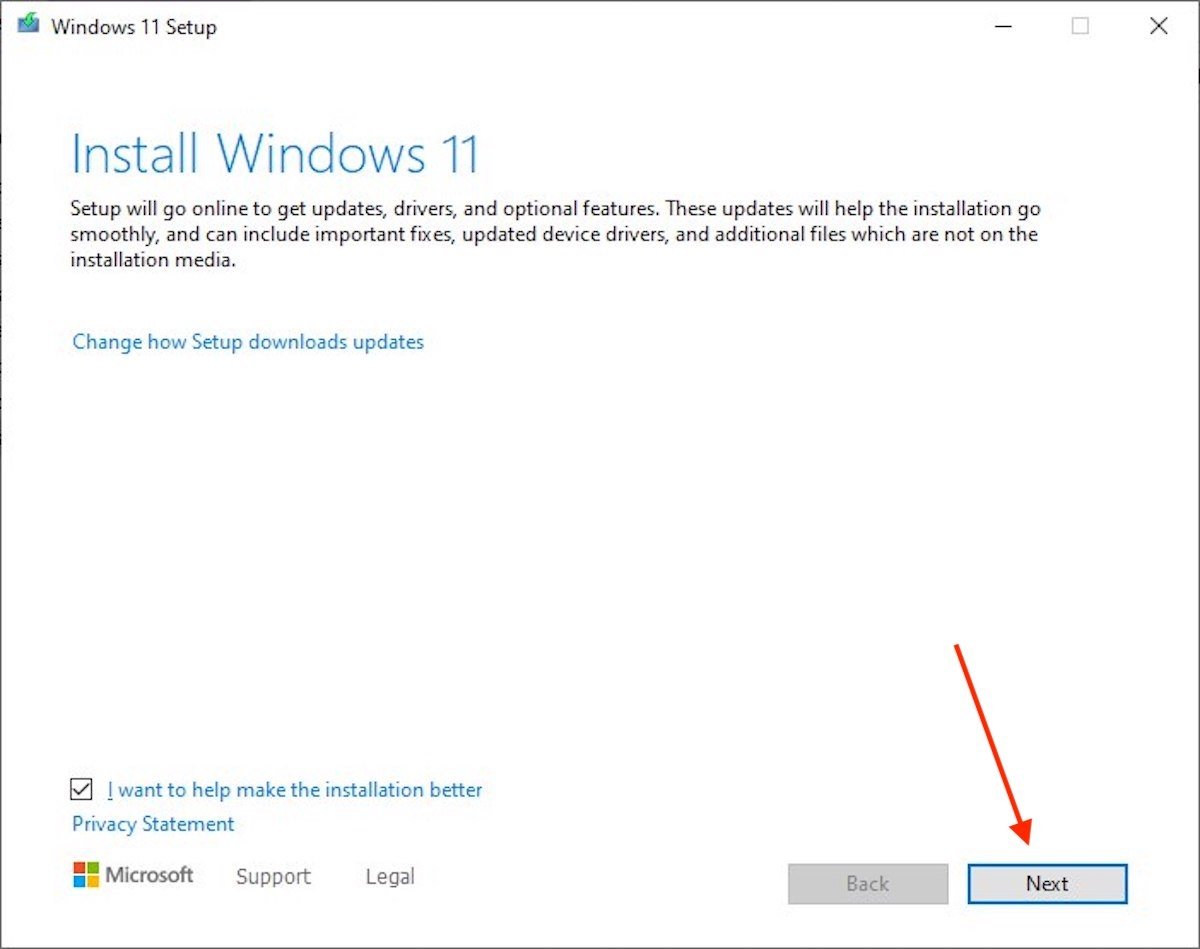Click the Microsoft logo

(x=133, y=876)
